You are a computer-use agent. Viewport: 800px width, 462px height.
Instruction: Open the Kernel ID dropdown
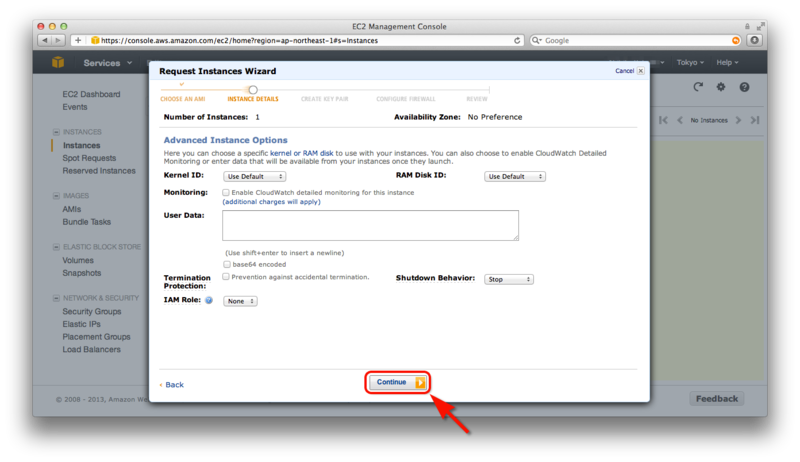click(x=255, y=176)
